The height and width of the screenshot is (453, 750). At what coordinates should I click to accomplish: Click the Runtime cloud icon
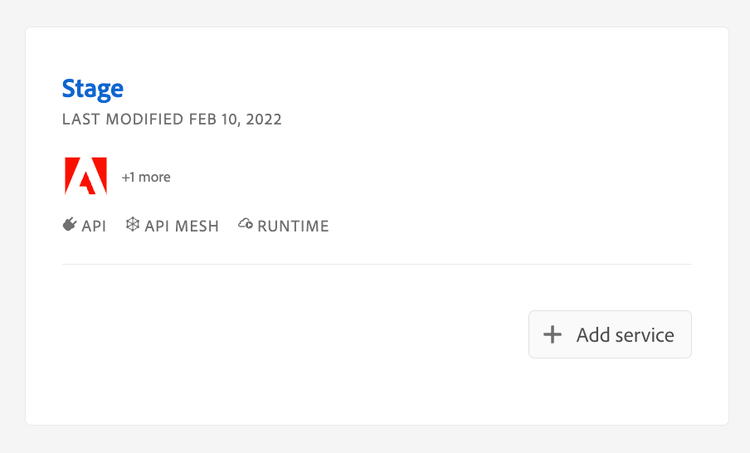(x=245, y=225)
